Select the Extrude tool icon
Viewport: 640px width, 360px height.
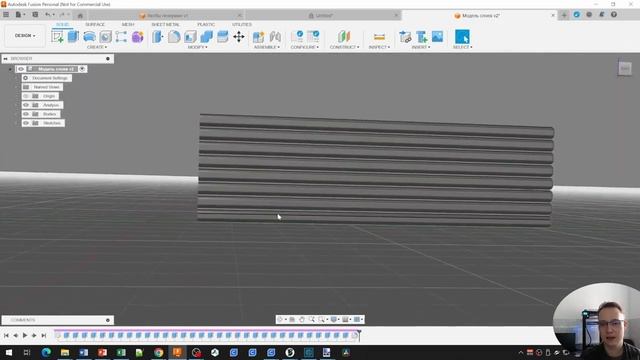point(73,36)
